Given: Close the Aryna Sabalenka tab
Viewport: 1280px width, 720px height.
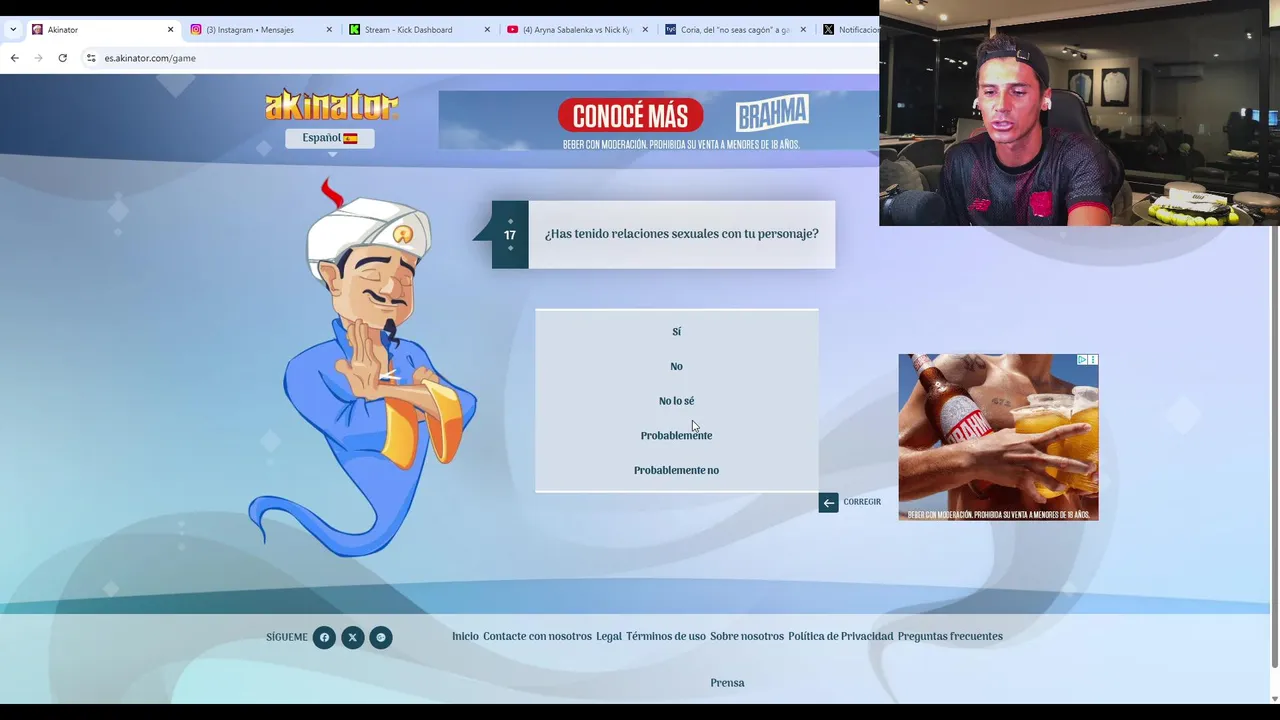Looking at the screenshot, I should click(x=645, y=30).
